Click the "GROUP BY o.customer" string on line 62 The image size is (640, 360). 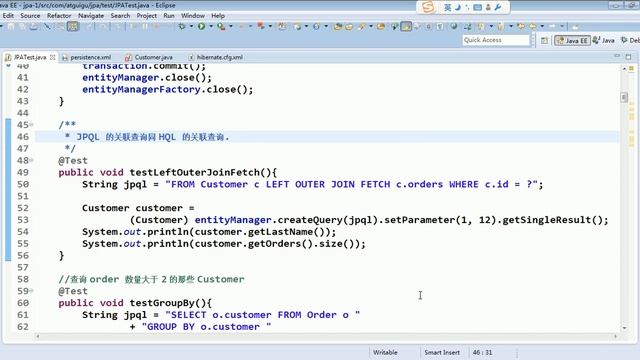coord(206,327)
